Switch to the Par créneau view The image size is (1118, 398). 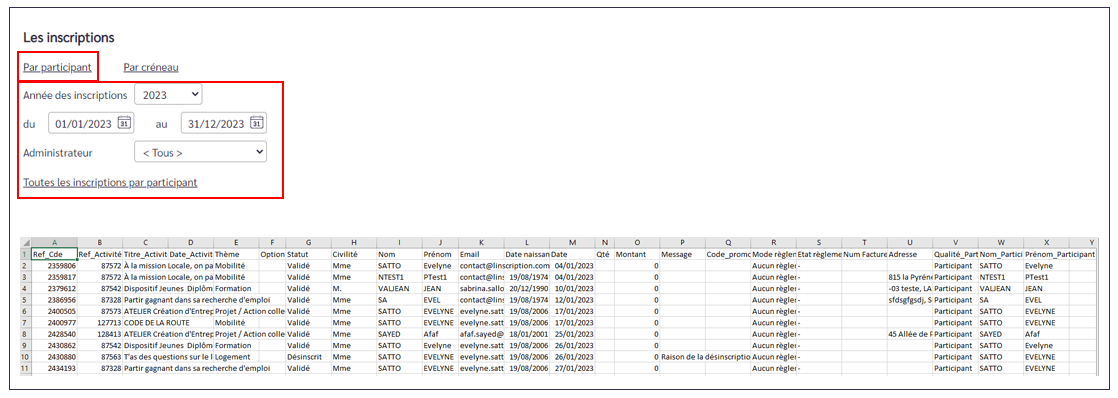(x=151, y=68)
